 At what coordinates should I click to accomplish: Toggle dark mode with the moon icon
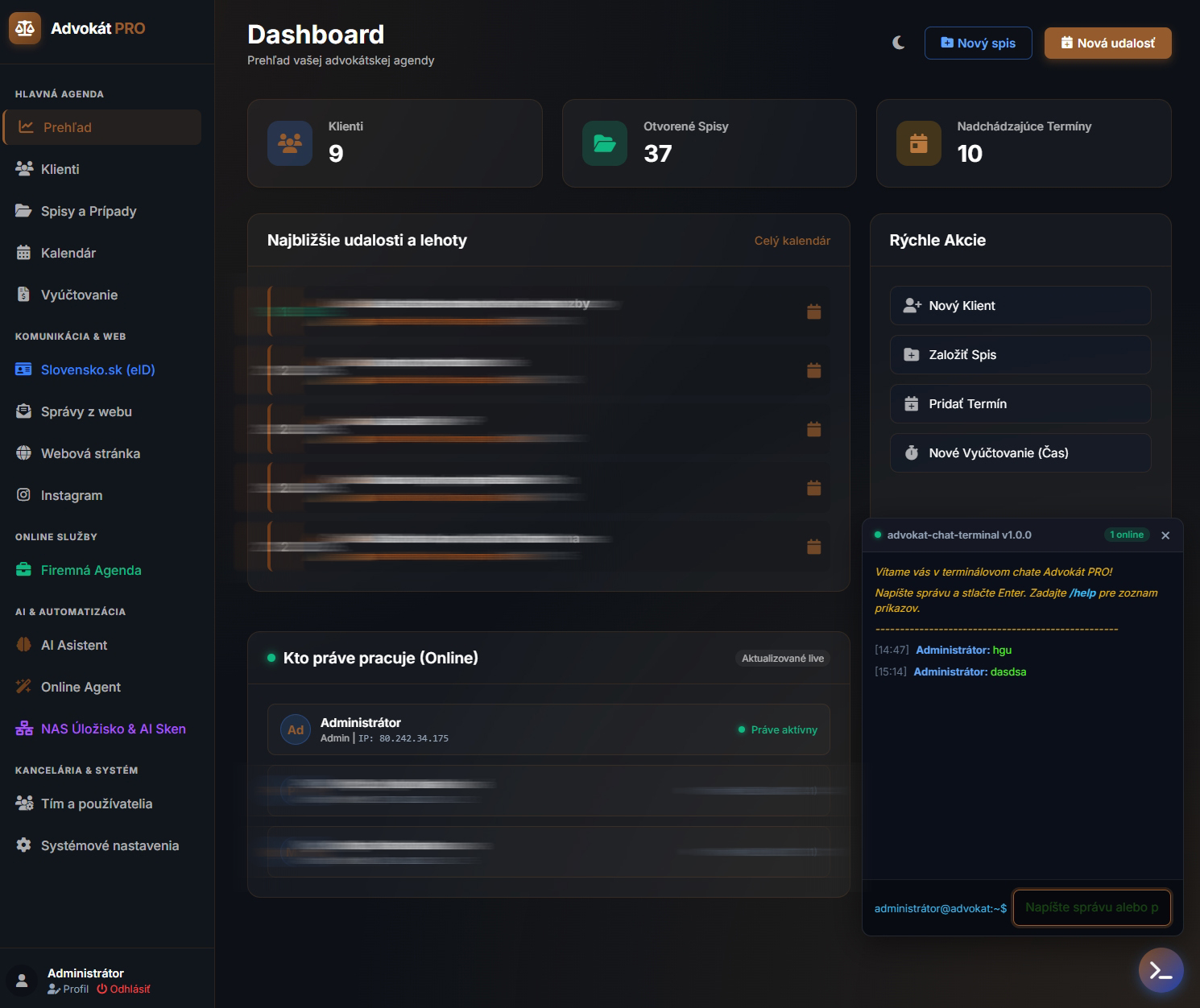tap(899, 43)
